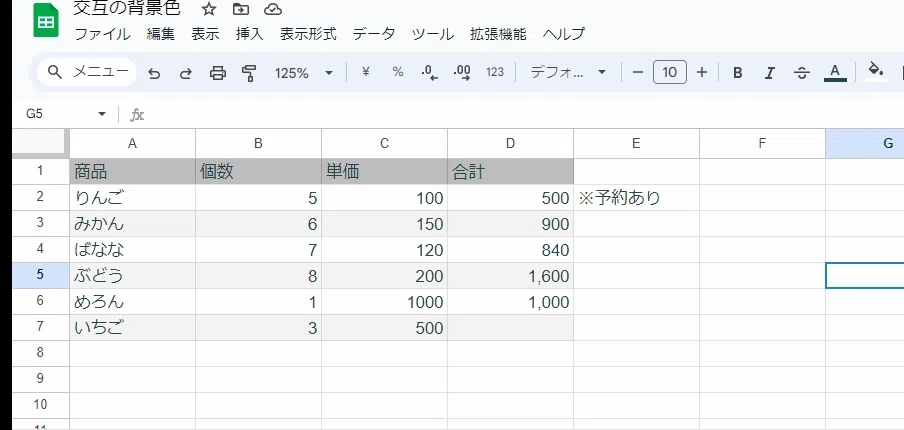Image resolution: width=904 pixels, height=430 pixels.
Task: Print the sheet using the printer icon
Action: click(x=217, y=73)
